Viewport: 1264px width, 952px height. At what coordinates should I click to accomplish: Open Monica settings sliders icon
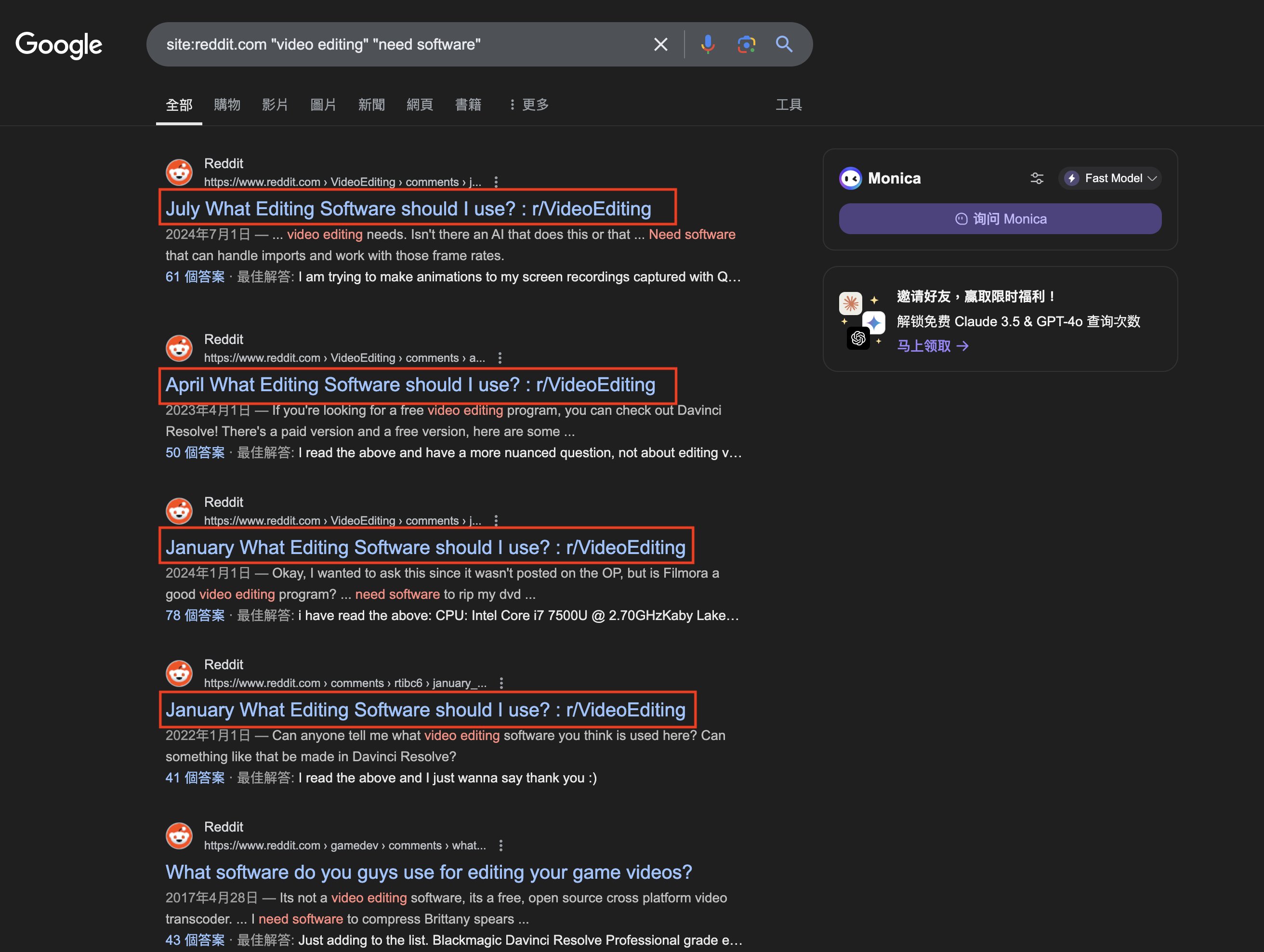[1037, 178]
